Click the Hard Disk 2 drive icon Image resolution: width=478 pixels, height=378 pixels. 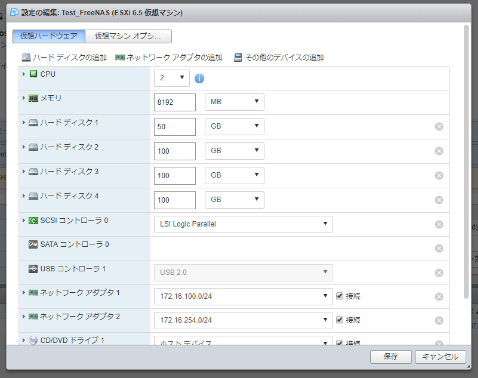33,147
